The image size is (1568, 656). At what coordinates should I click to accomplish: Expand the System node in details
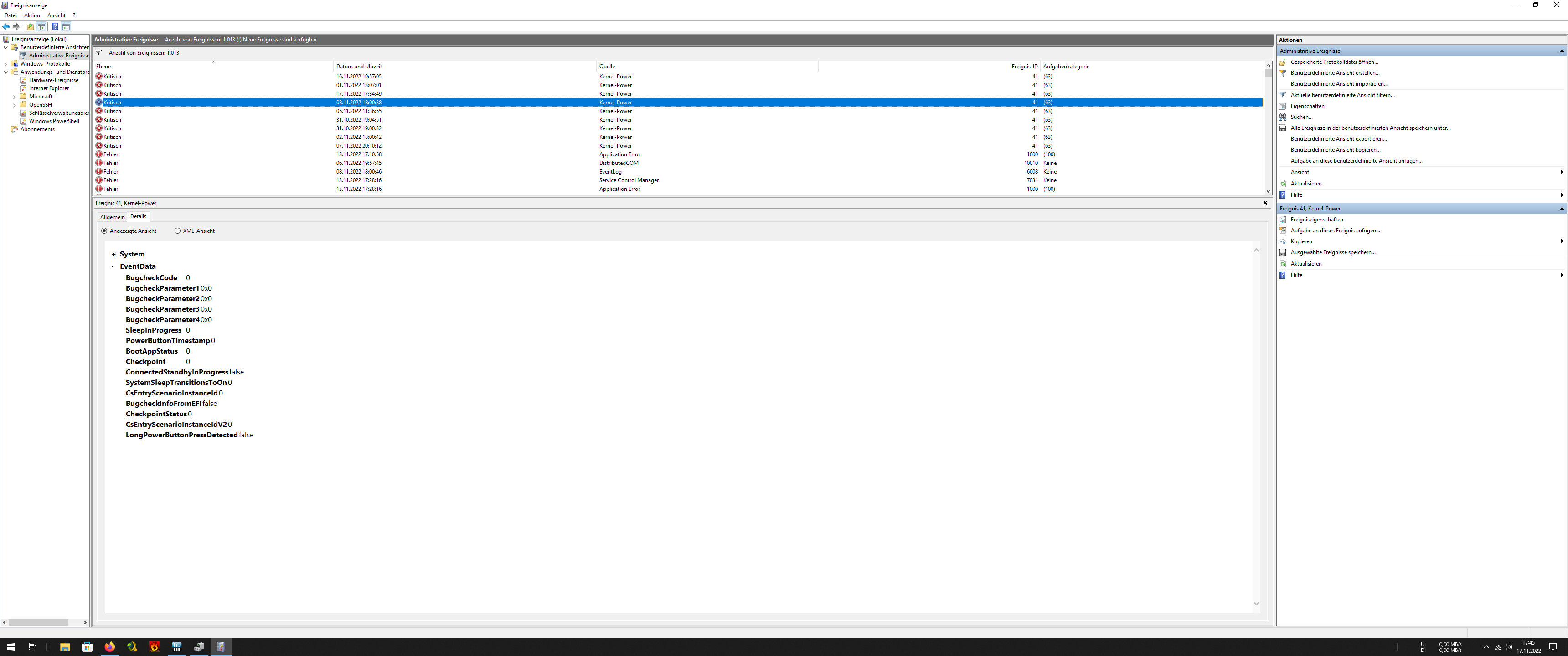(114, 255)
